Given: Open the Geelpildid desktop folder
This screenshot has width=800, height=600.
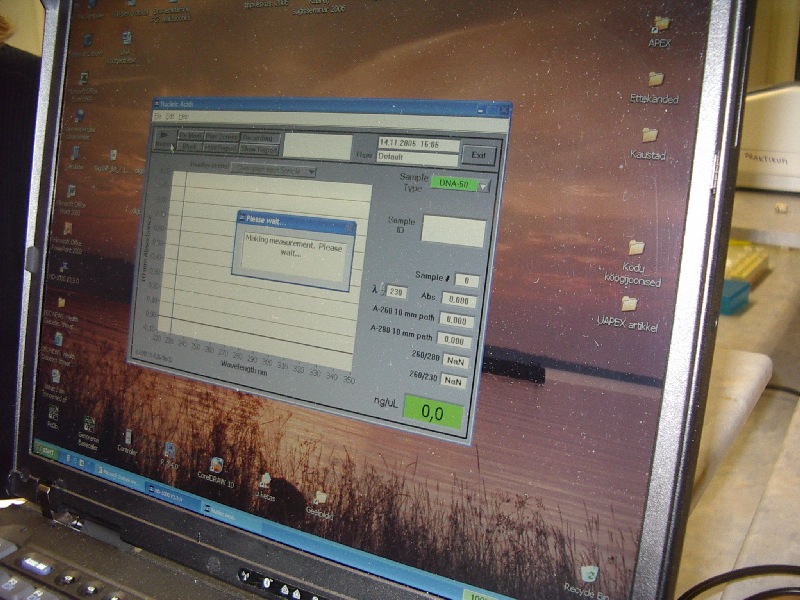Looking at the screenshot, I should (x=319, y=505).
